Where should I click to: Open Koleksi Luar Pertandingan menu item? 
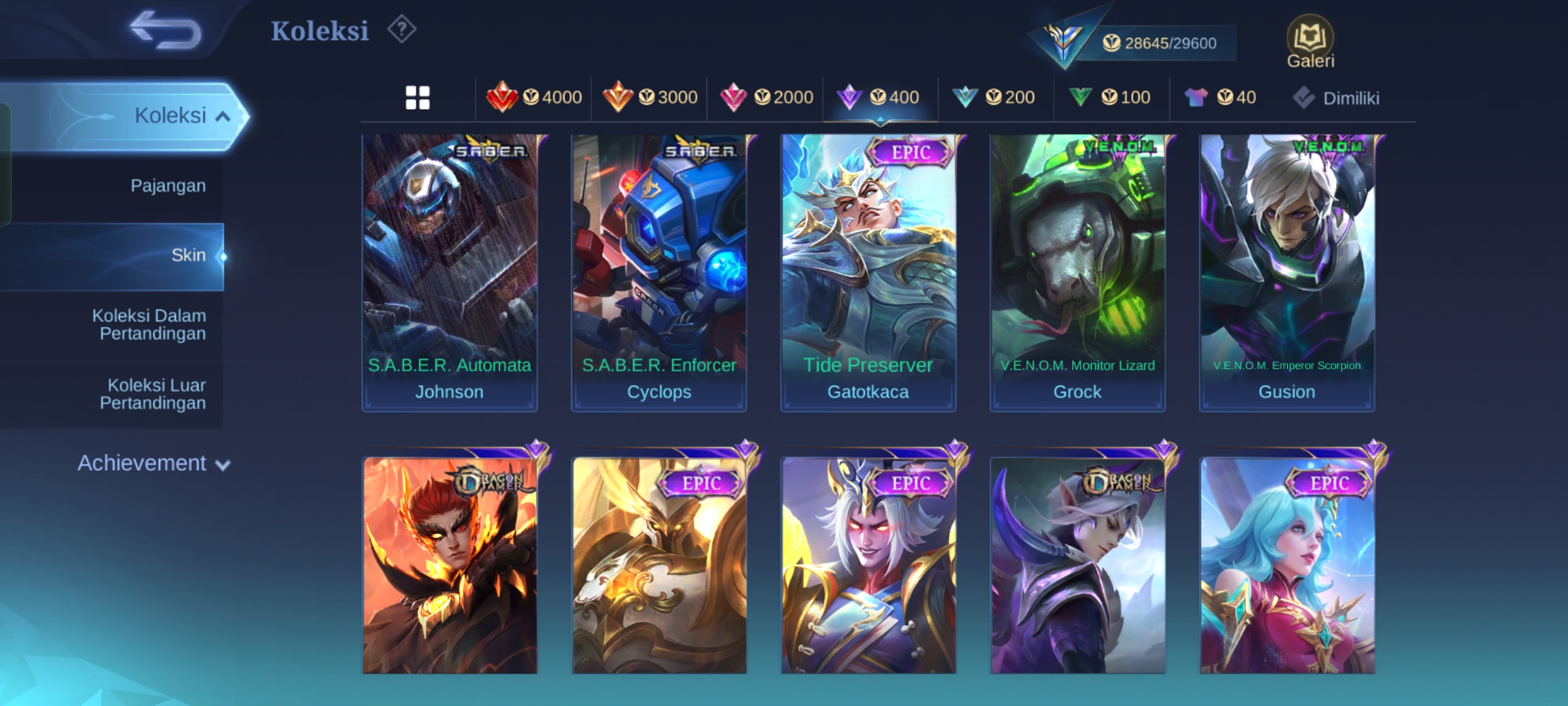153,394
